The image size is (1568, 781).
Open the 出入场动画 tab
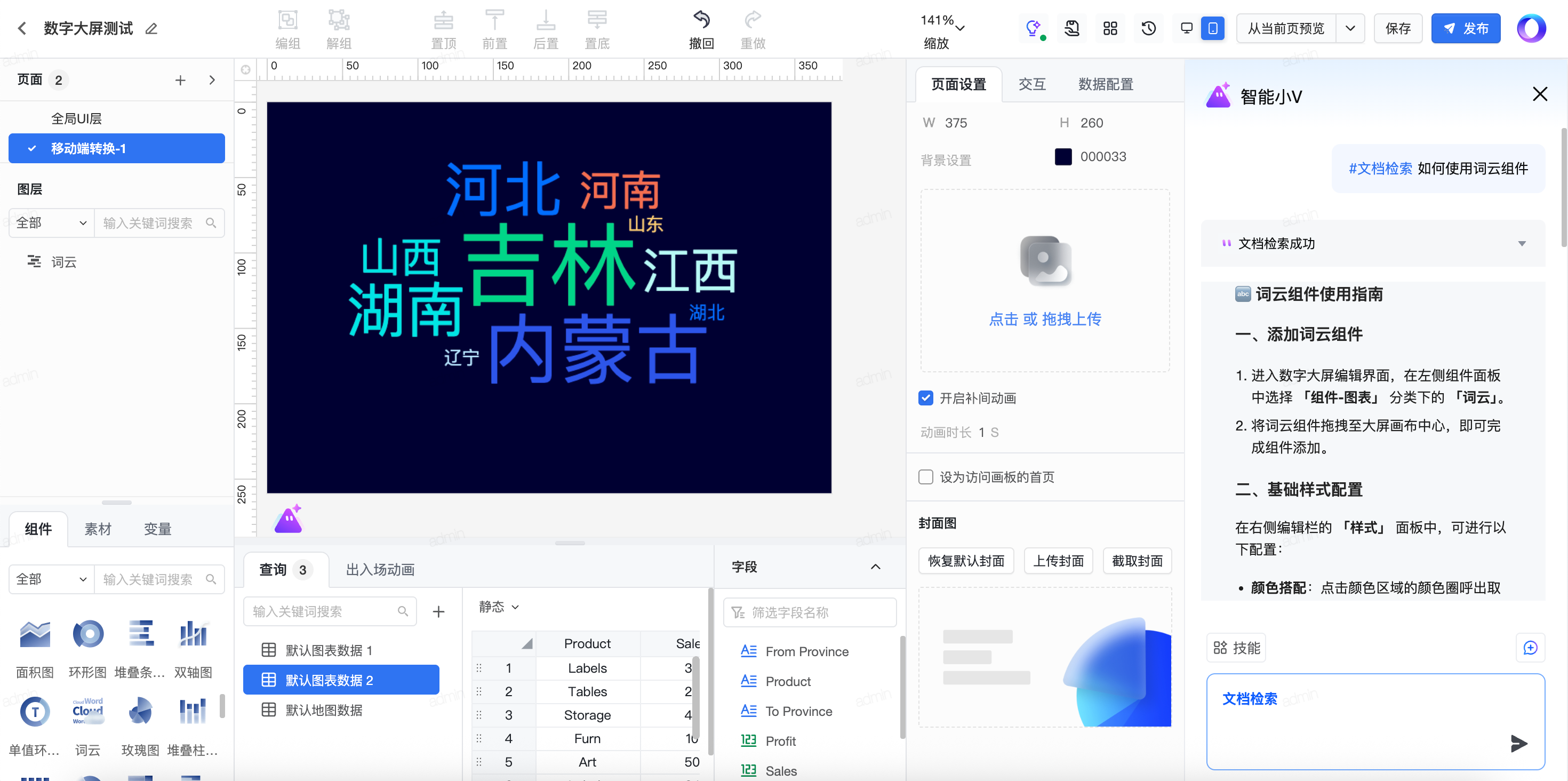point(380,570)
